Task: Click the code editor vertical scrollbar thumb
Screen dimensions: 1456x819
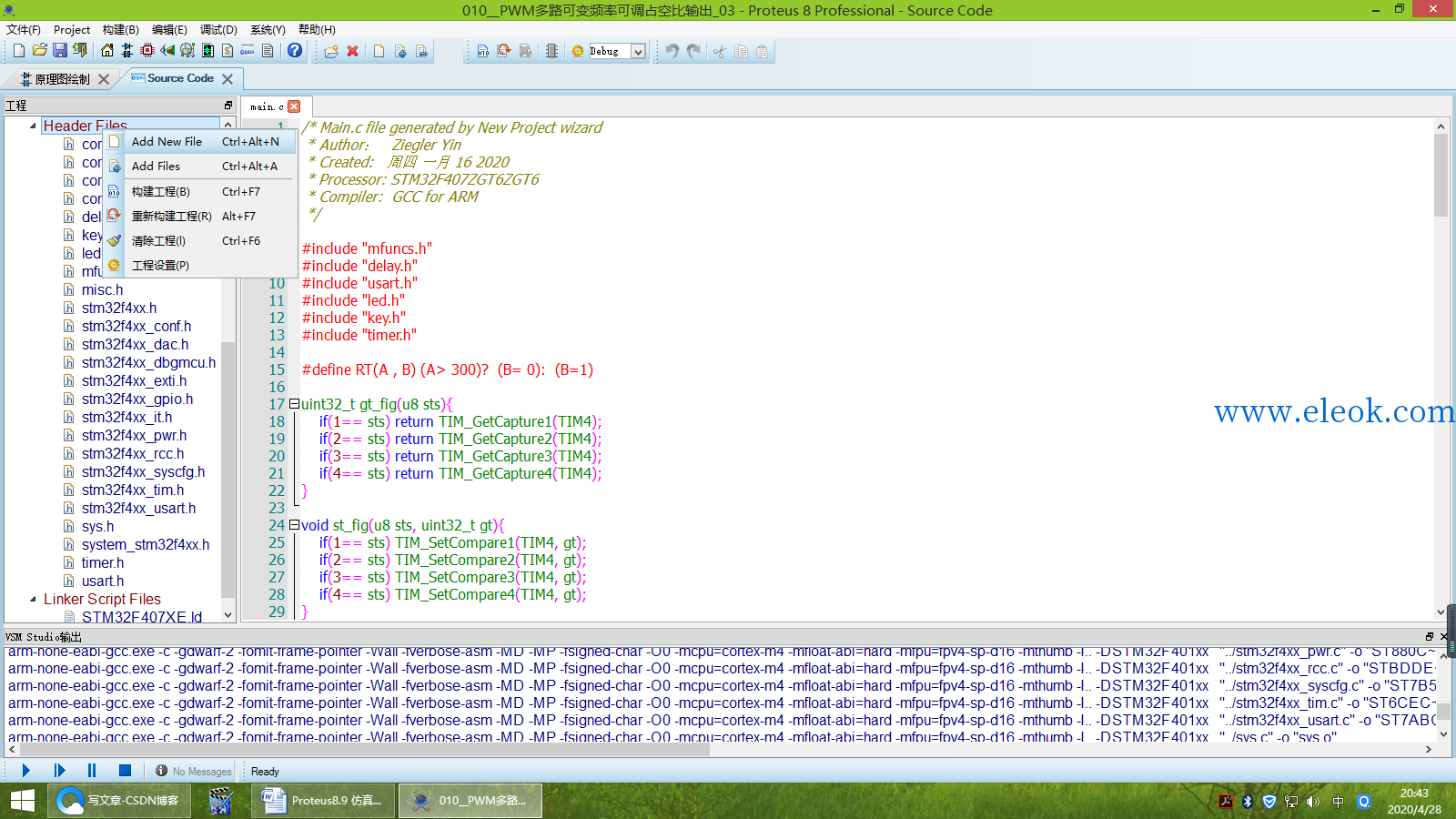Action: (1441, 176)
